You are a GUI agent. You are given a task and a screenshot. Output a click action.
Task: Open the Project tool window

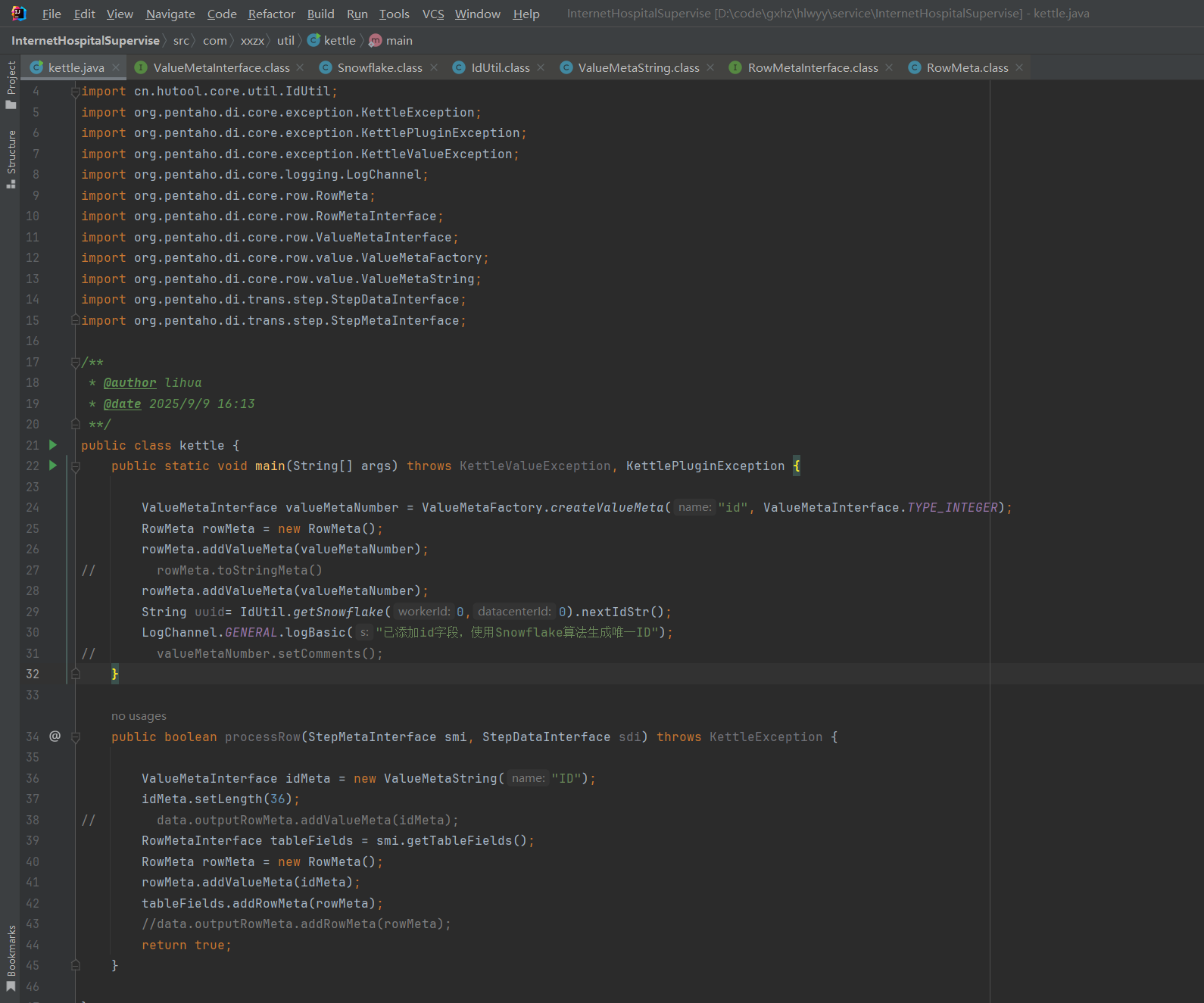click(11, 85)
